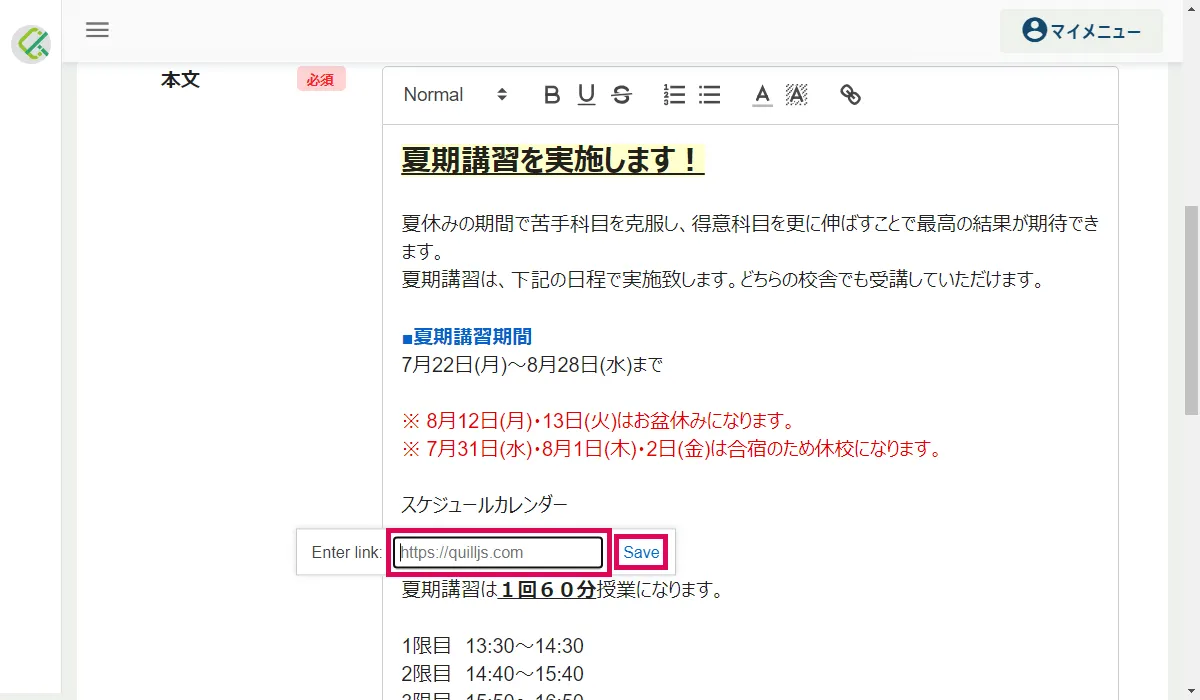The height and width of the screenshot is (700, 1200).
Task: Click the green app logo
Action: [31, 43]
